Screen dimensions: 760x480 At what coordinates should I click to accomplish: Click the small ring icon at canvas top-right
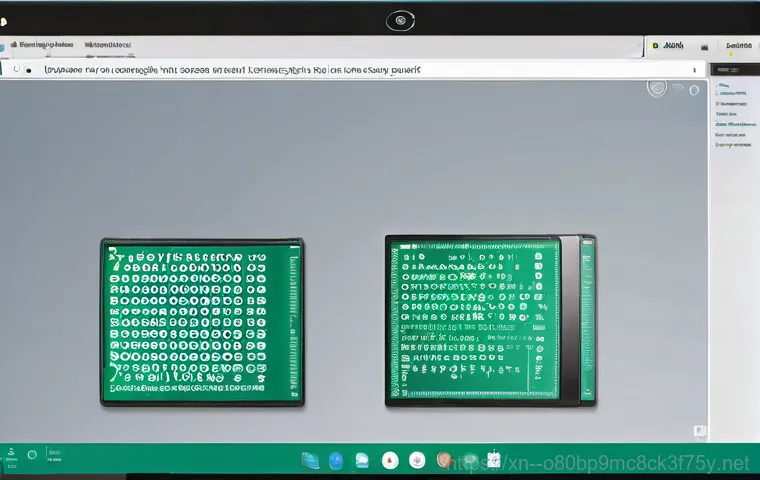click(x=693, y=89)
